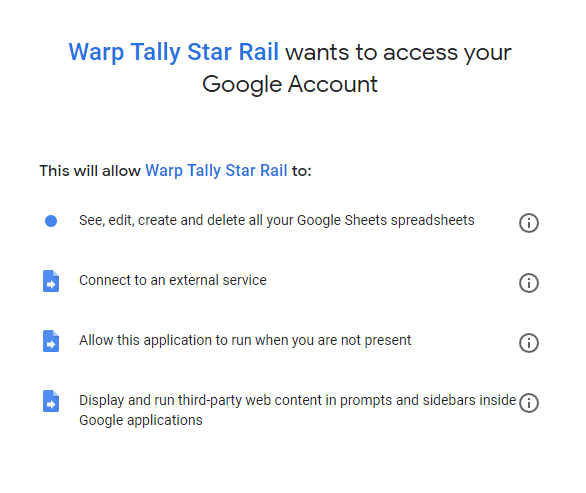Select the 'Connect to an external service' text
The image size is (586, 493).
point(173,280)
